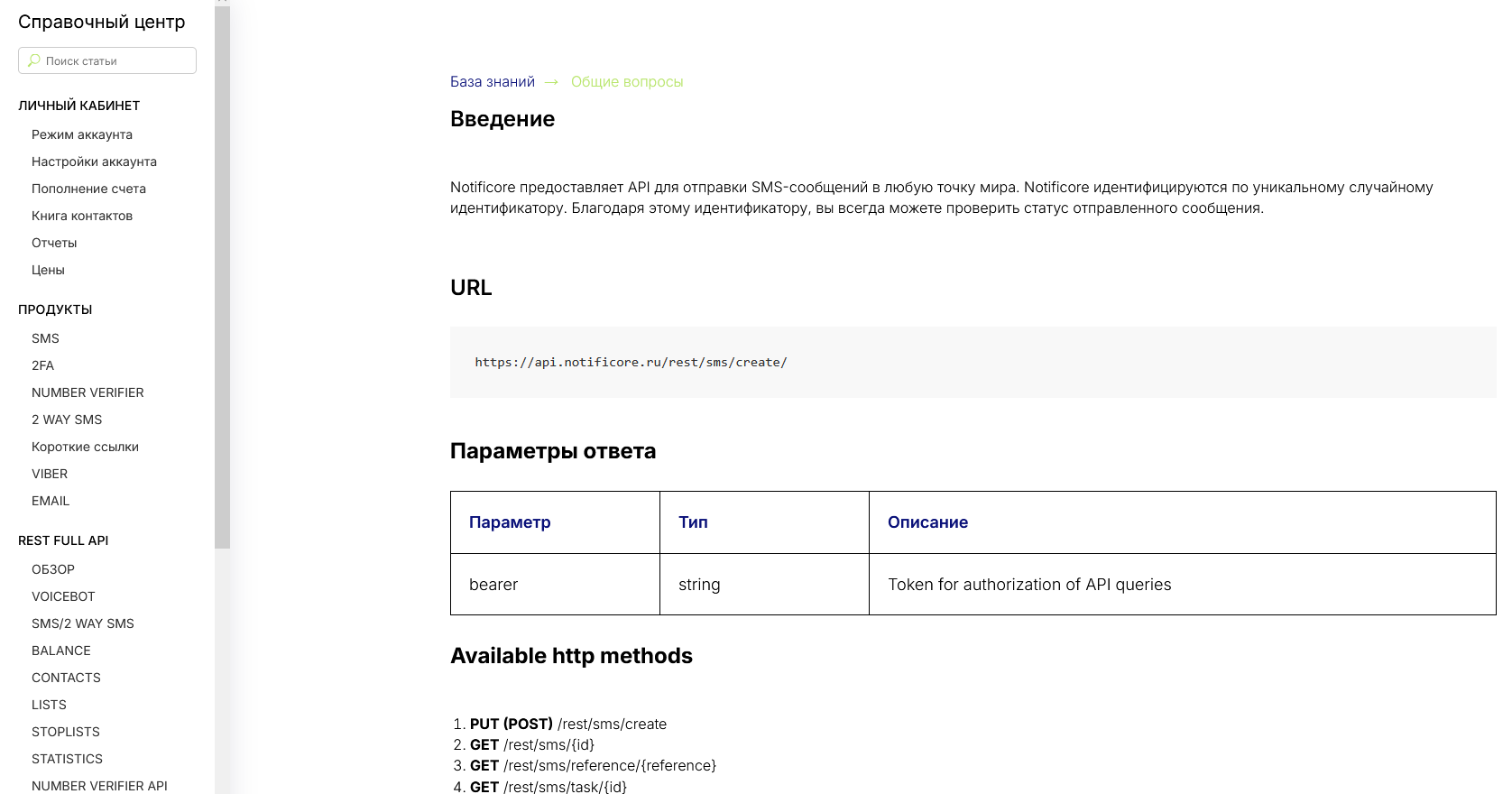Select SMS under Продукты
The width and height of the screenshot is (1512, 794).
[45, 338]
